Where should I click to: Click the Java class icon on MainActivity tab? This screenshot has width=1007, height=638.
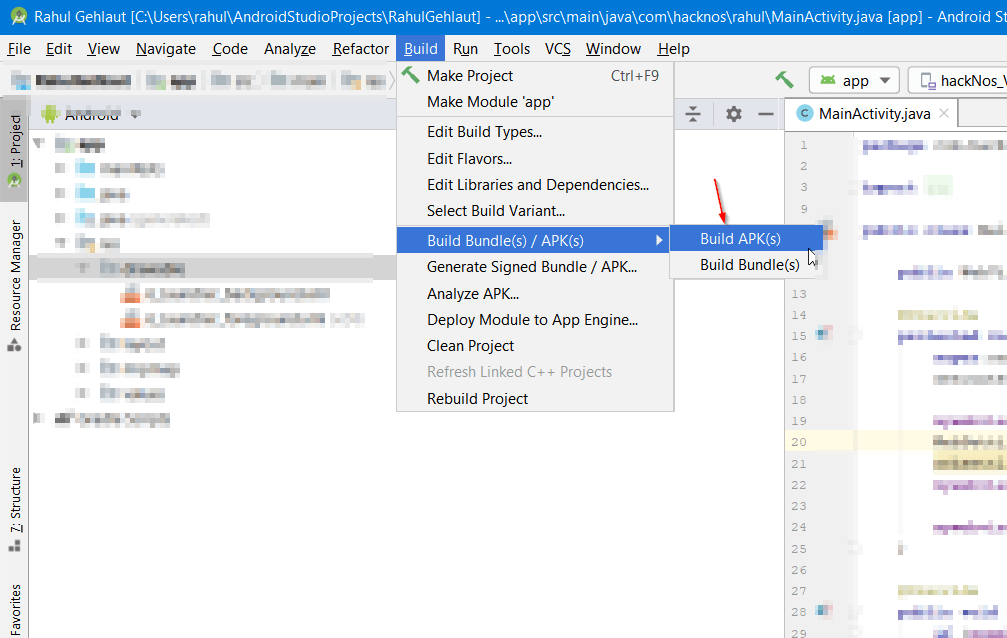coord(804,114)
